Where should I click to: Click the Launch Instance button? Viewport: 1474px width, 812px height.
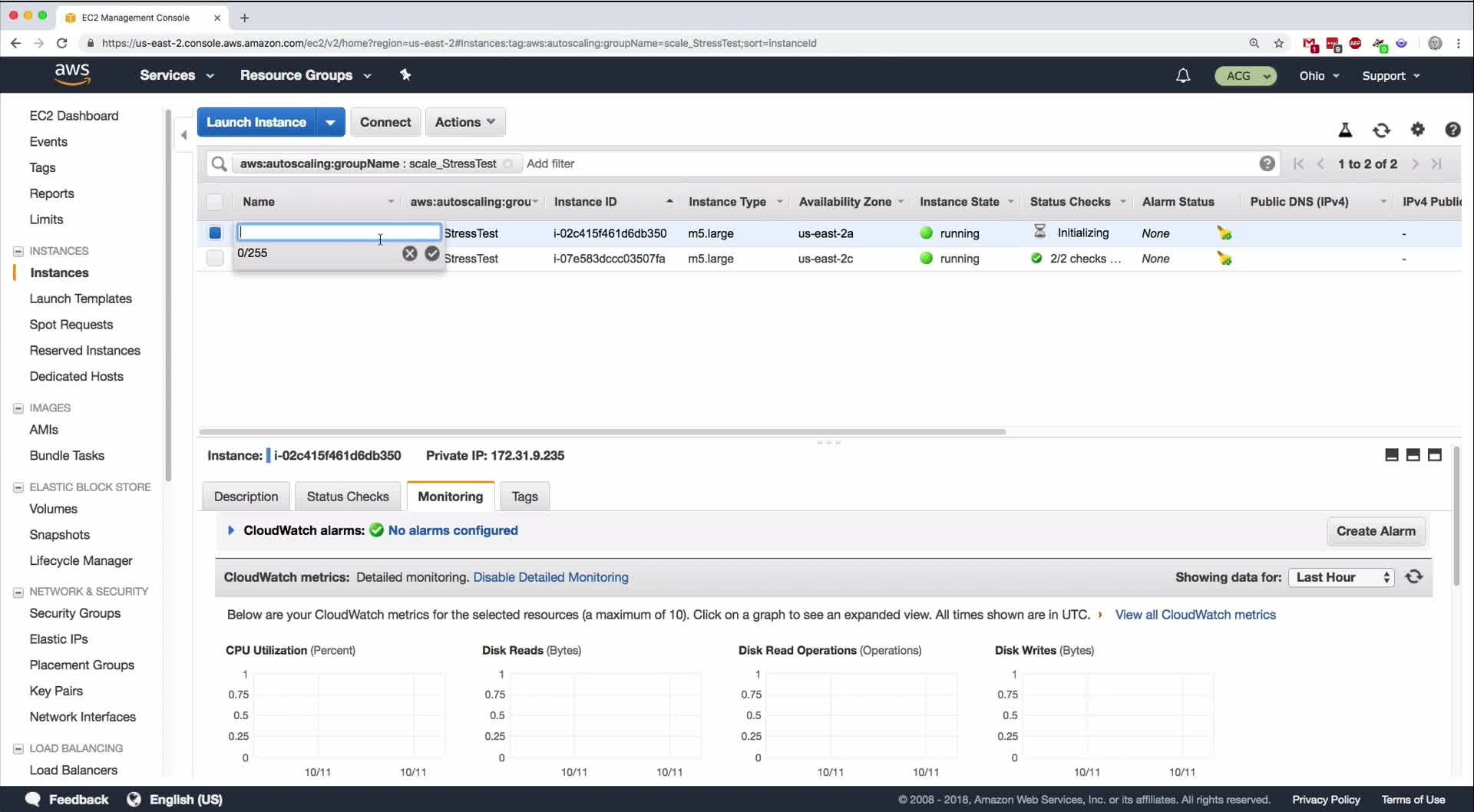256,122
